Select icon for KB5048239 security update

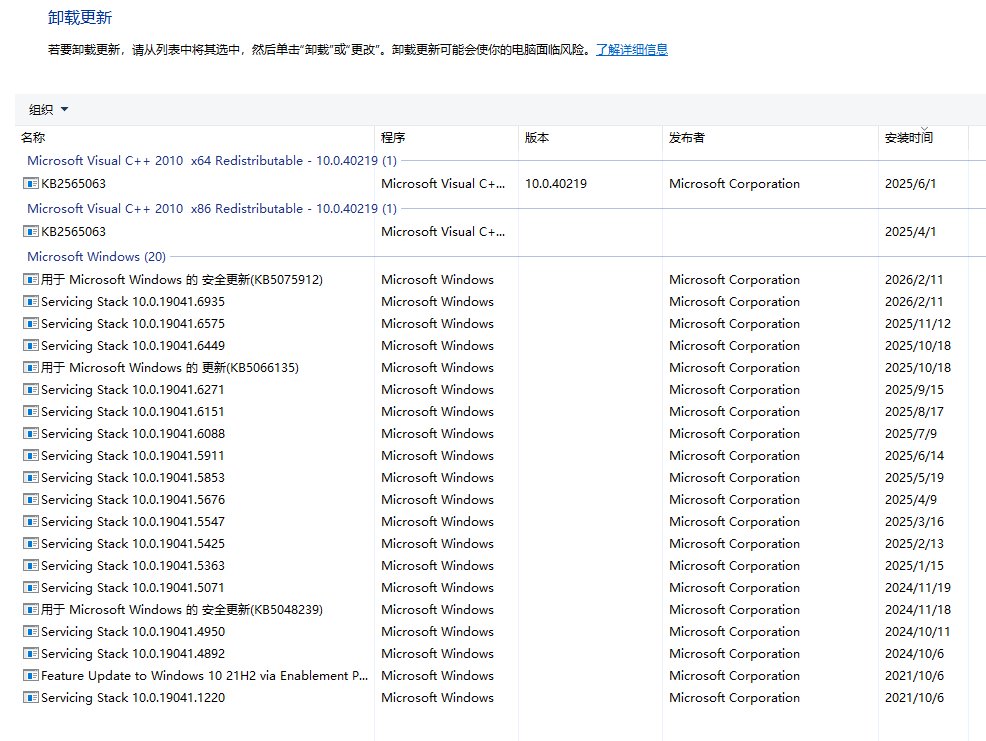point(30,610)
